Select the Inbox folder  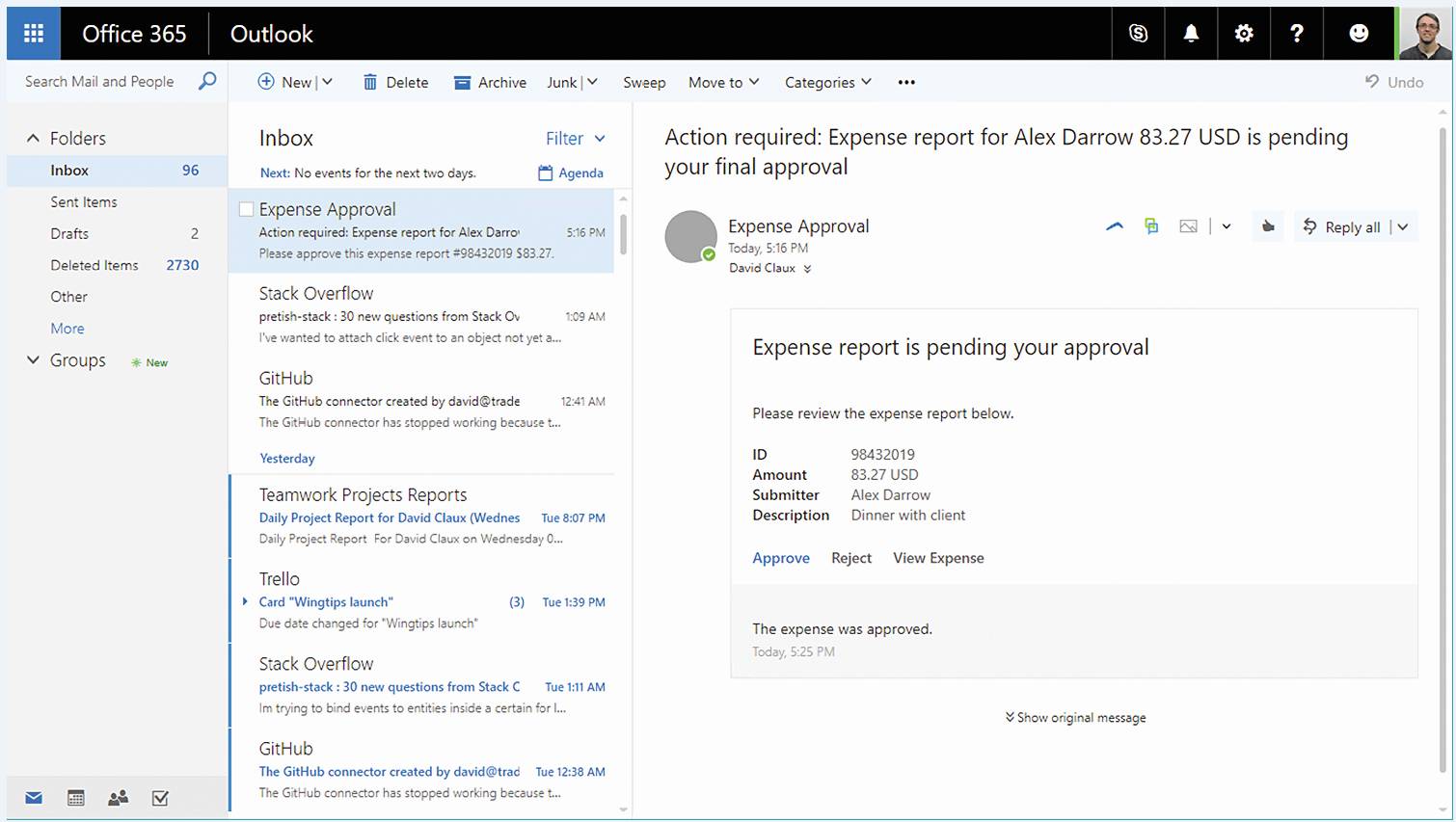tap(117, 171)
